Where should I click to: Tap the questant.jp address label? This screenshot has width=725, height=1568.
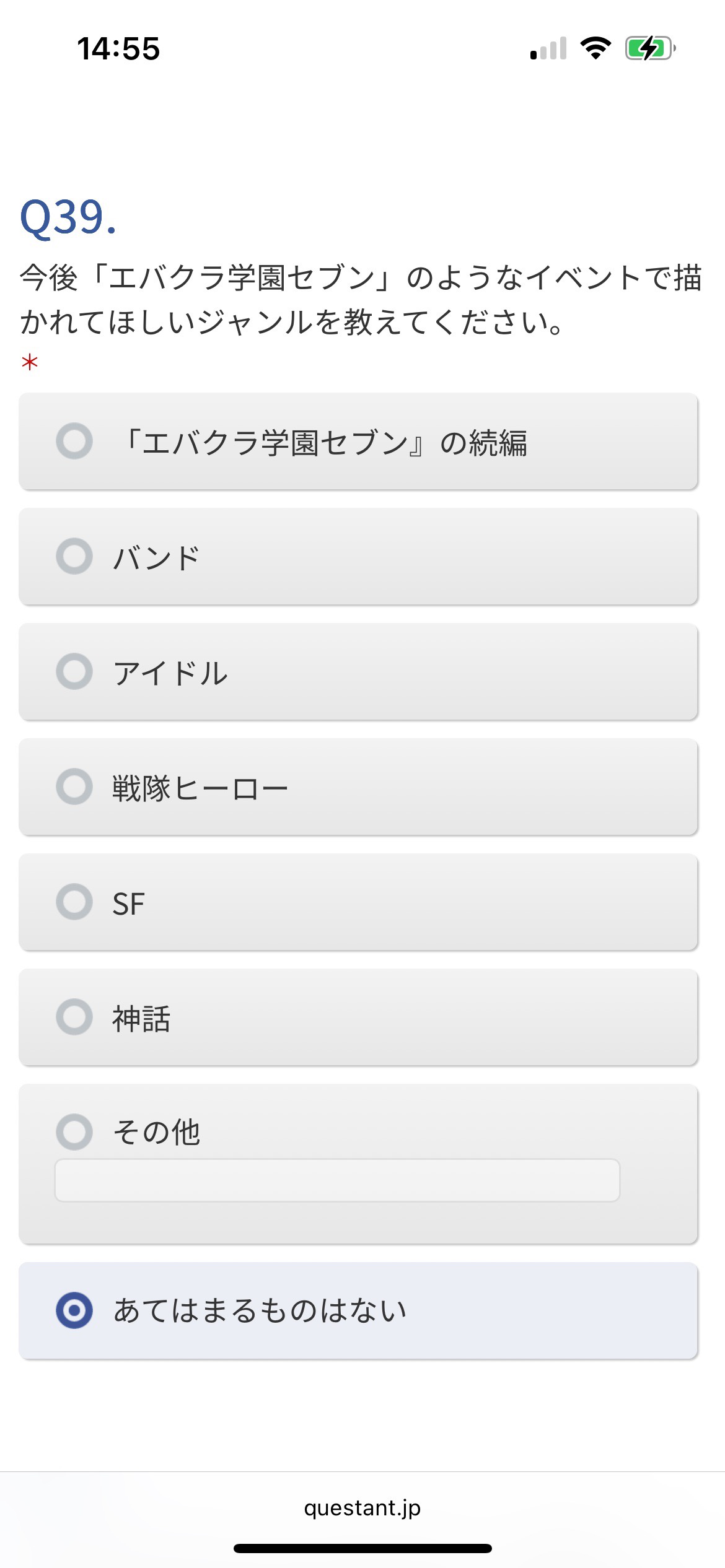pyautogui.click(x=362, y=1507)
